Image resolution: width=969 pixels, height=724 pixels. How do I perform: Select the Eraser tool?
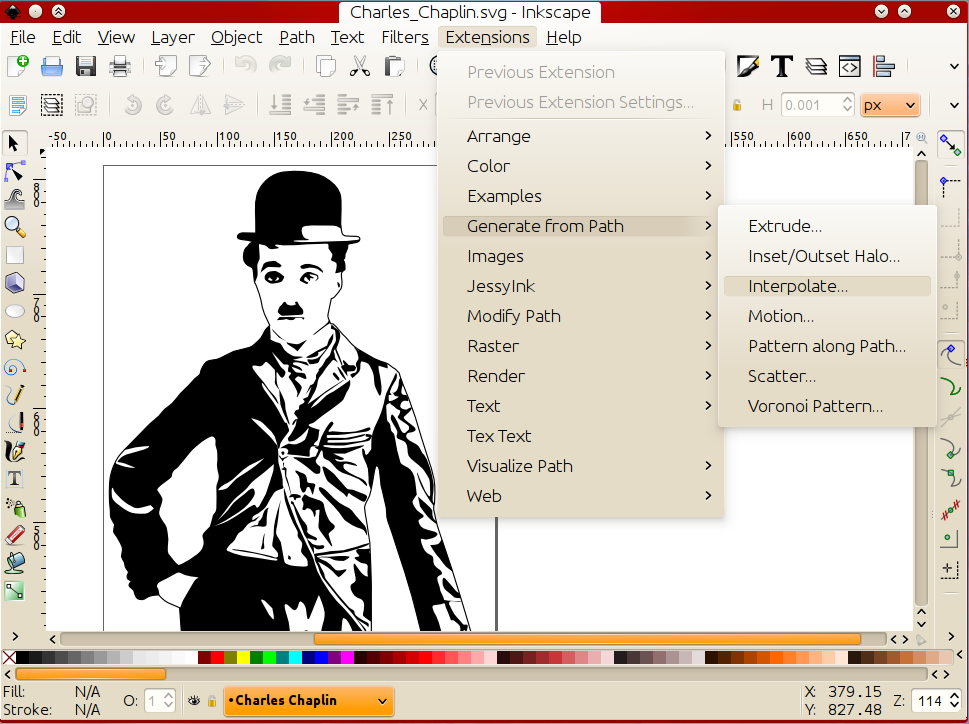point(14,535)
